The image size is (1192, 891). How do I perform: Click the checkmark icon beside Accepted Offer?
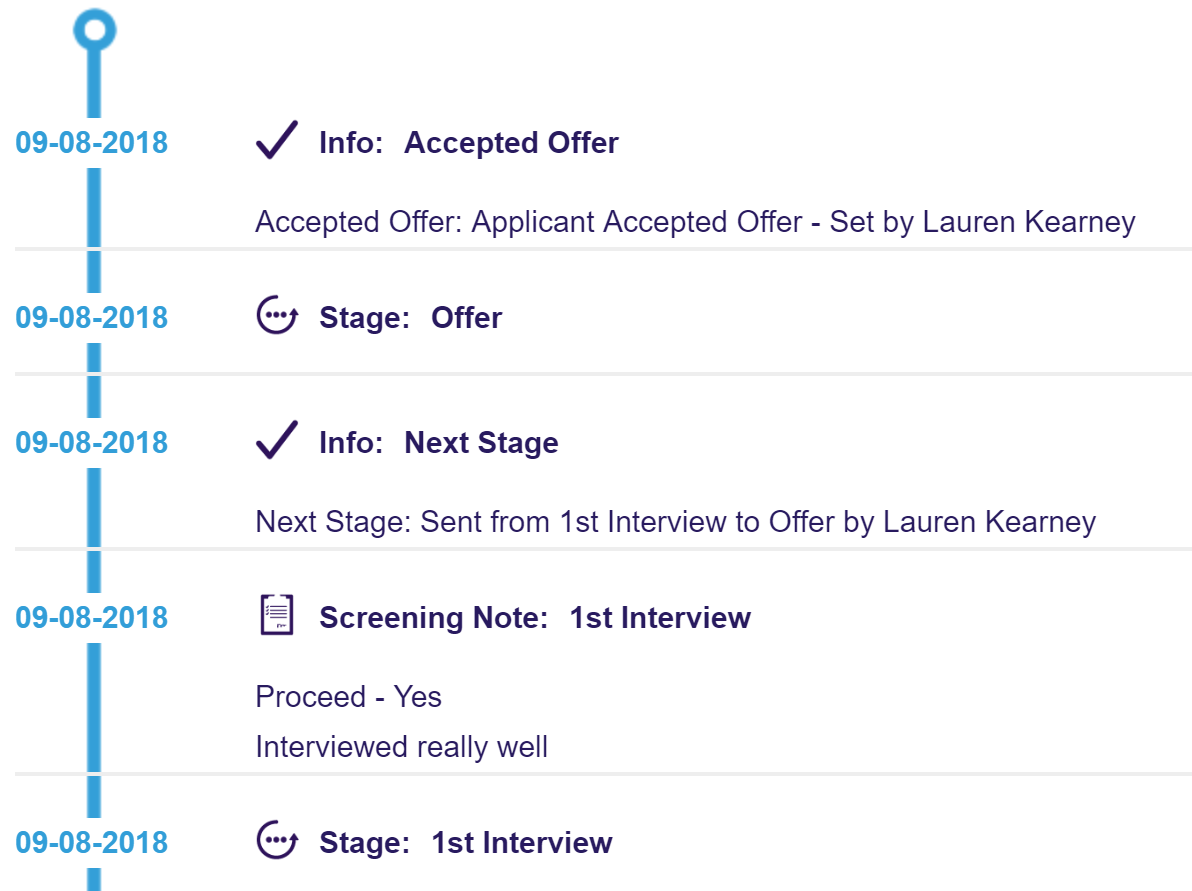coord(277,140)
